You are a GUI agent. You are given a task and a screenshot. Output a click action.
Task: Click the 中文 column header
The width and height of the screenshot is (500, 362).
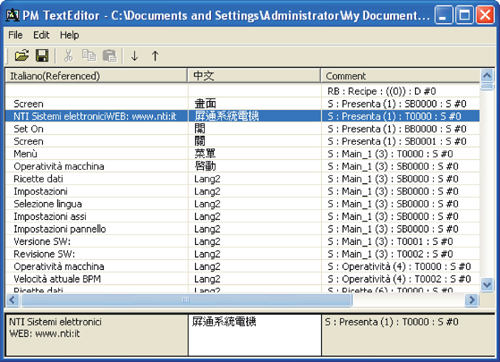coord(254,76)
